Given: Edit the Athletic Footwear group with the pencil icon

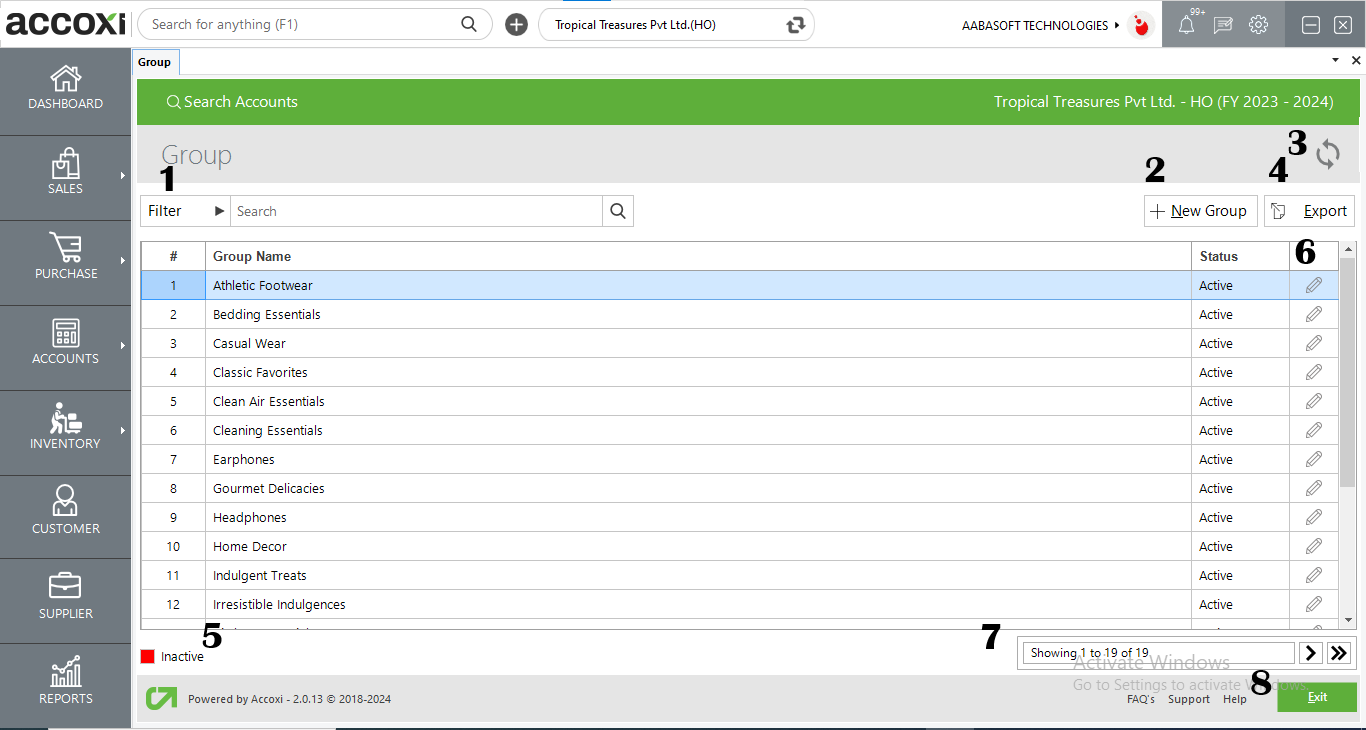Looking at the screenshot, I should click(1312, 285).
